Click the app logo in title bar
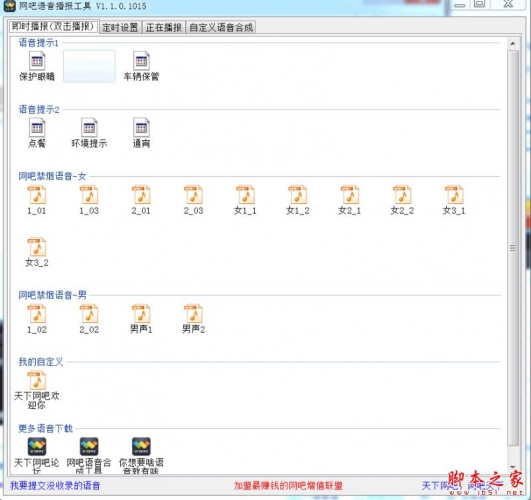 (x=9, y=6)
